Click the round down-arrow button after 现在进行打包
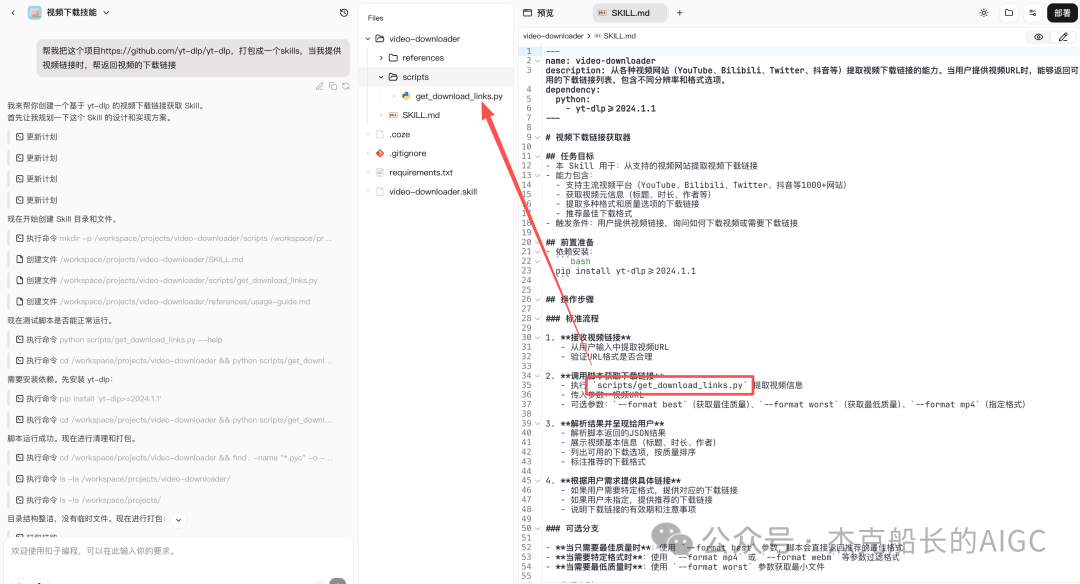 [x=178, y=520]
